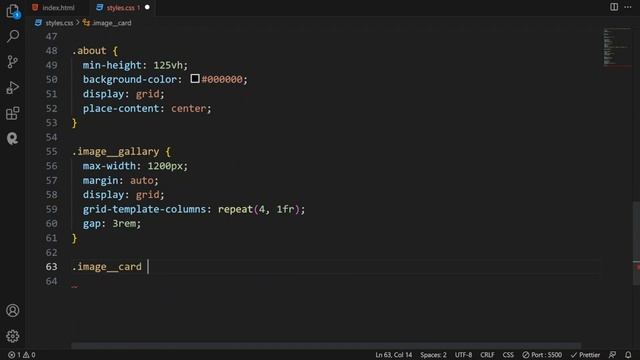
Task: Open the Accounts menu icon
Action: [13, 311]
